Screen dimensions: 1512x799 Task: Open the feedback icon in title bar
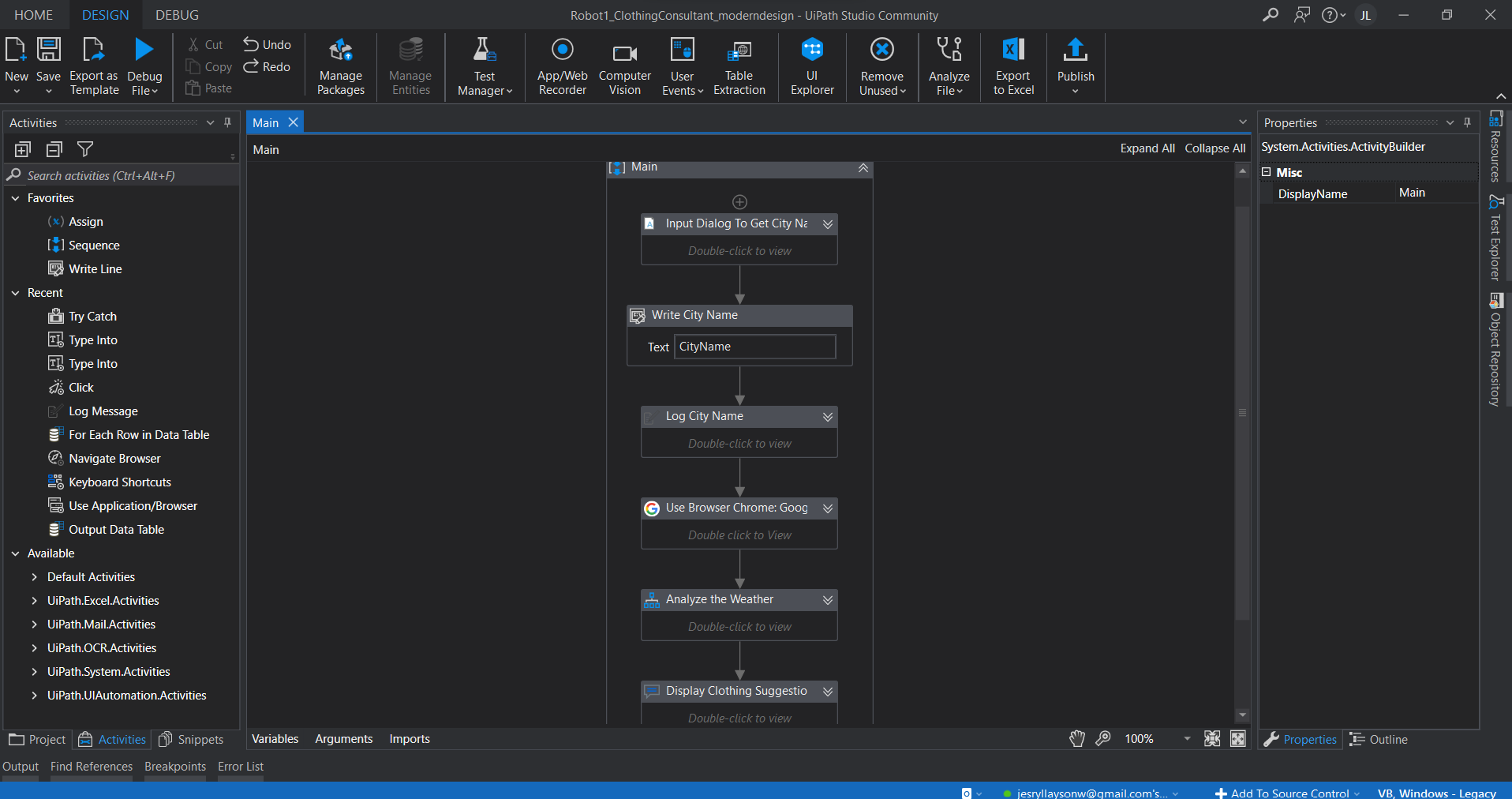click(1302, 15)
